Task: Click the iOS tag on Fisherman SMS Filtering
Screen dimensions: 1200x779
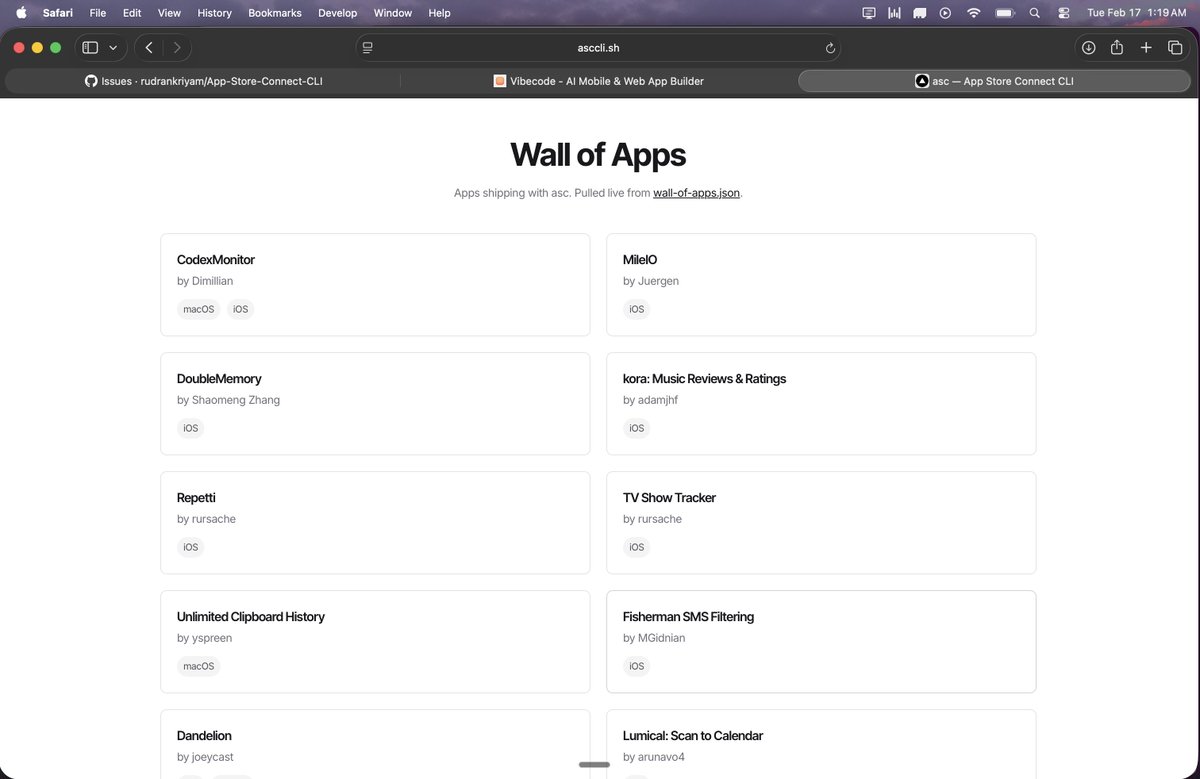Action: point(636,666)
